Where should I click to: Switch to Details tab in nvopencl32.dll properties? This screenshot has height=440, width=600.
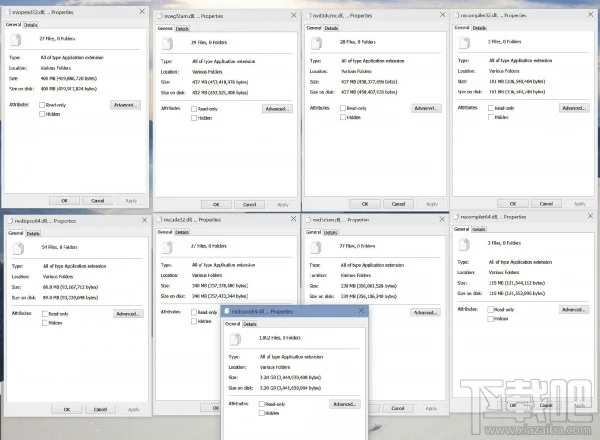coord(32,24)
